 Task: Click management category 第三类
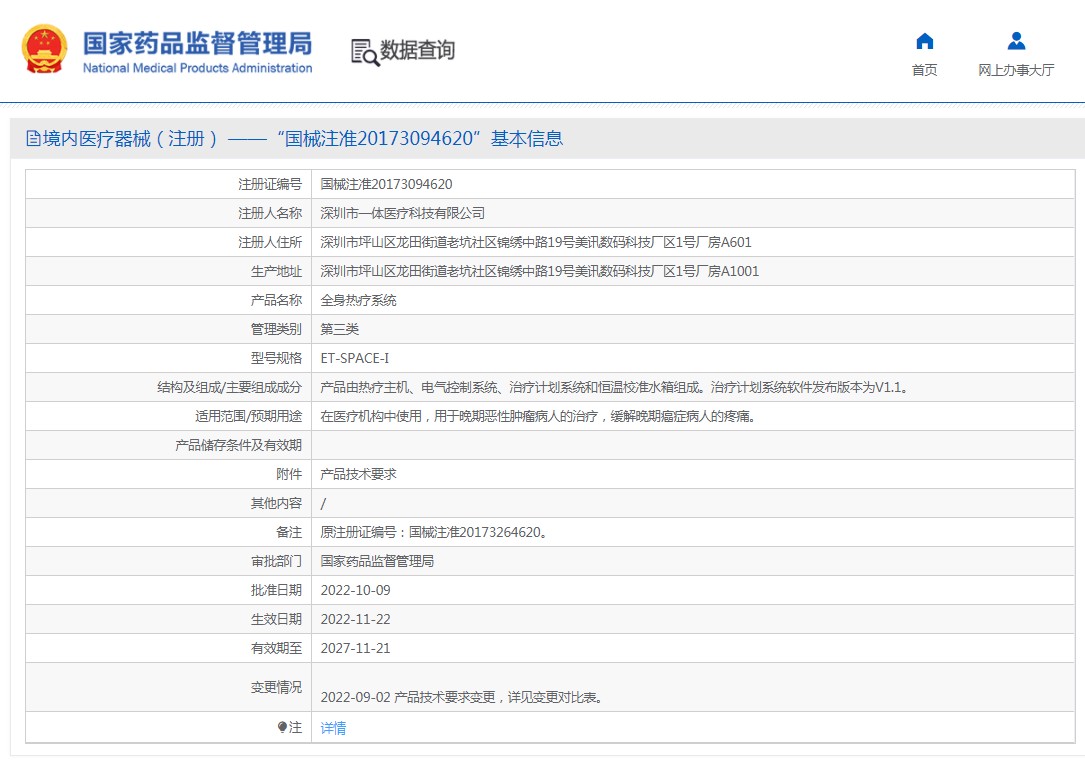click(340, 329)
